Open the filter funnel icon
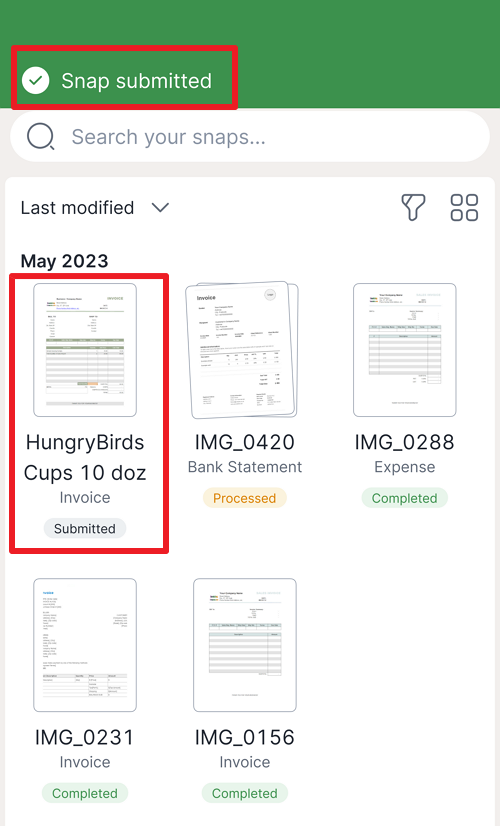Screen dimensions: 500x826 pos(413,207)
